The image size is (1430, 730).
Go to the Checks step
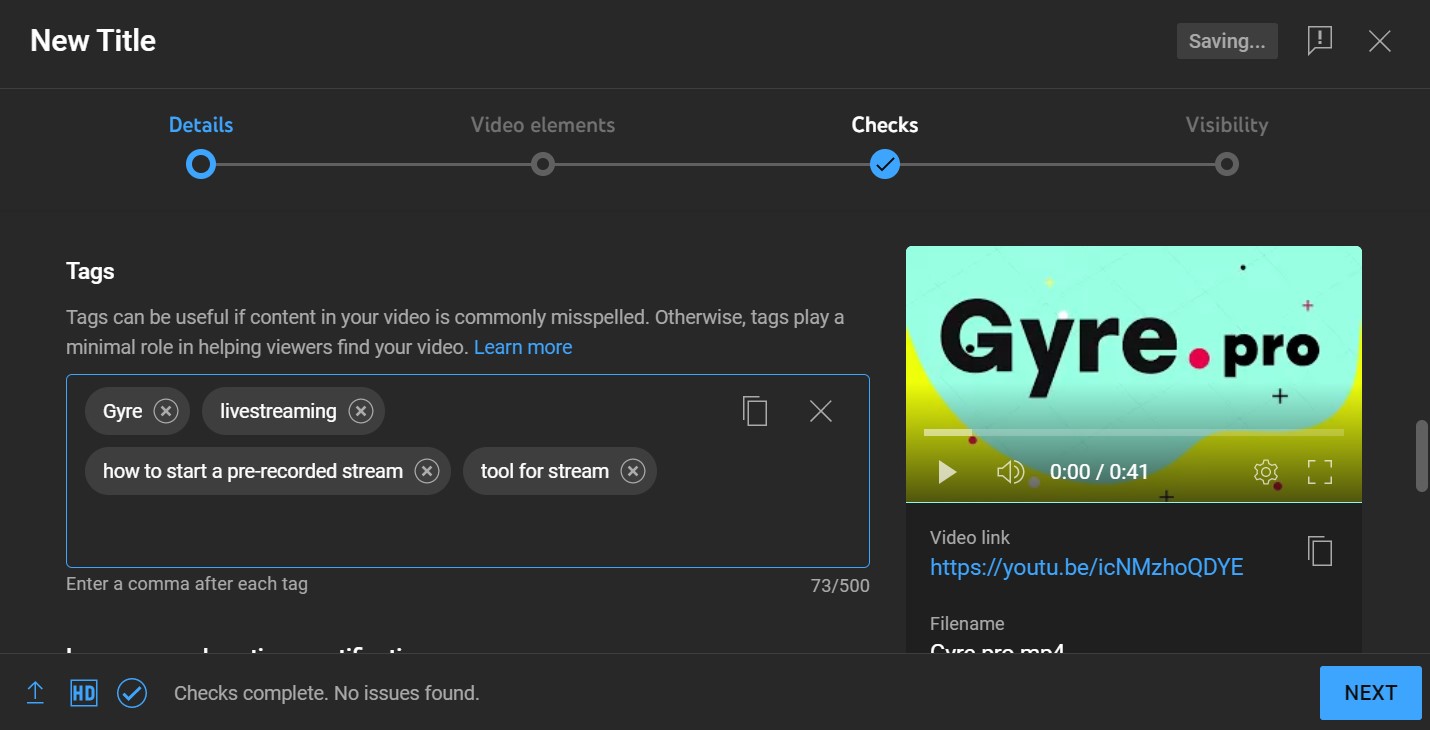tap(885, 125)
